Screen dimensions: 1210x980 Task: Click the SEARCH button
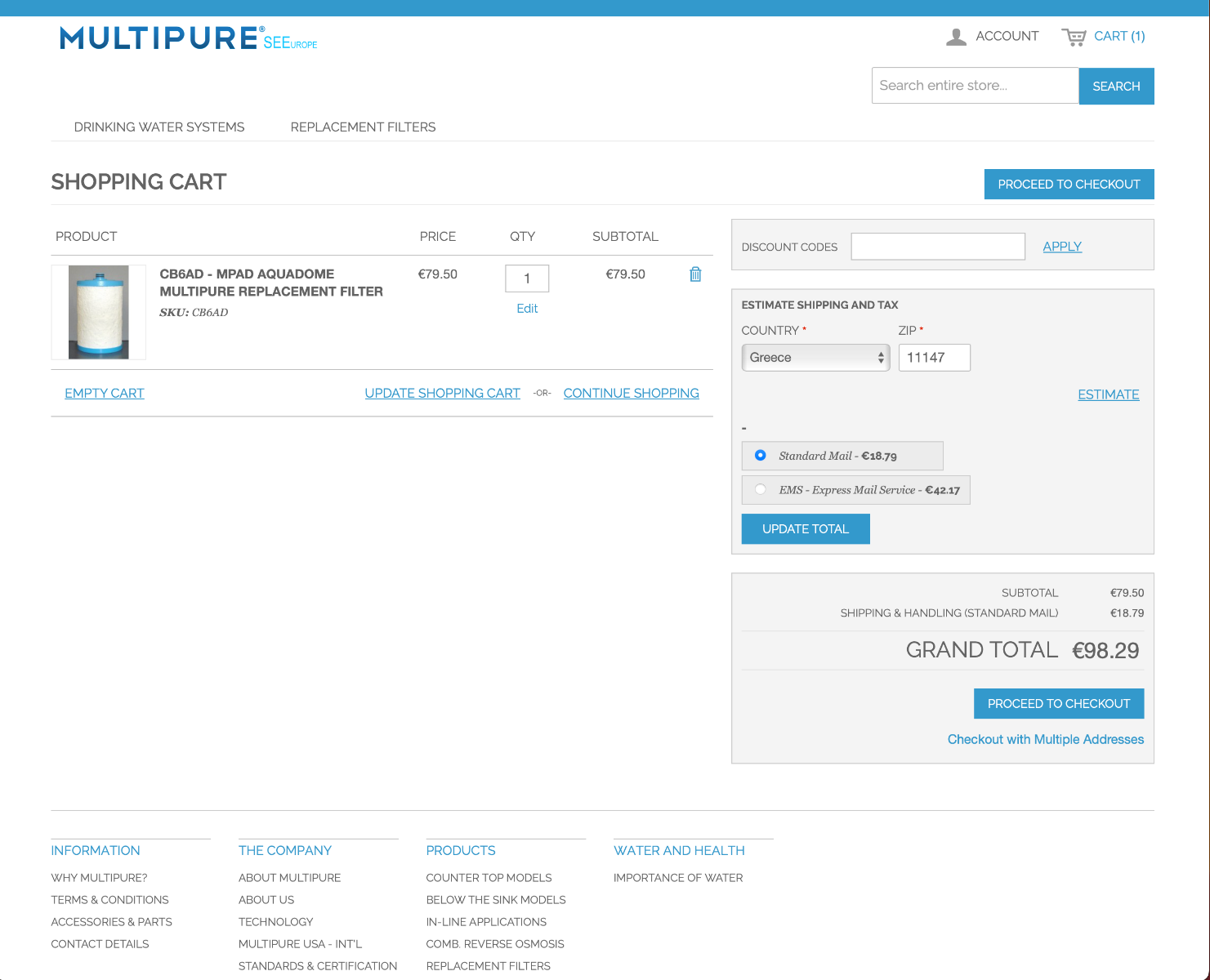coord(1116,86)
